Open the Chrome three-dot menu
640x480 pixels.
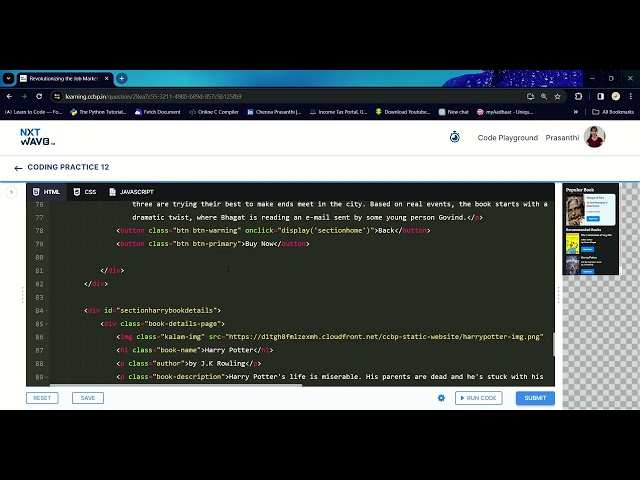(x=631, y=96)
